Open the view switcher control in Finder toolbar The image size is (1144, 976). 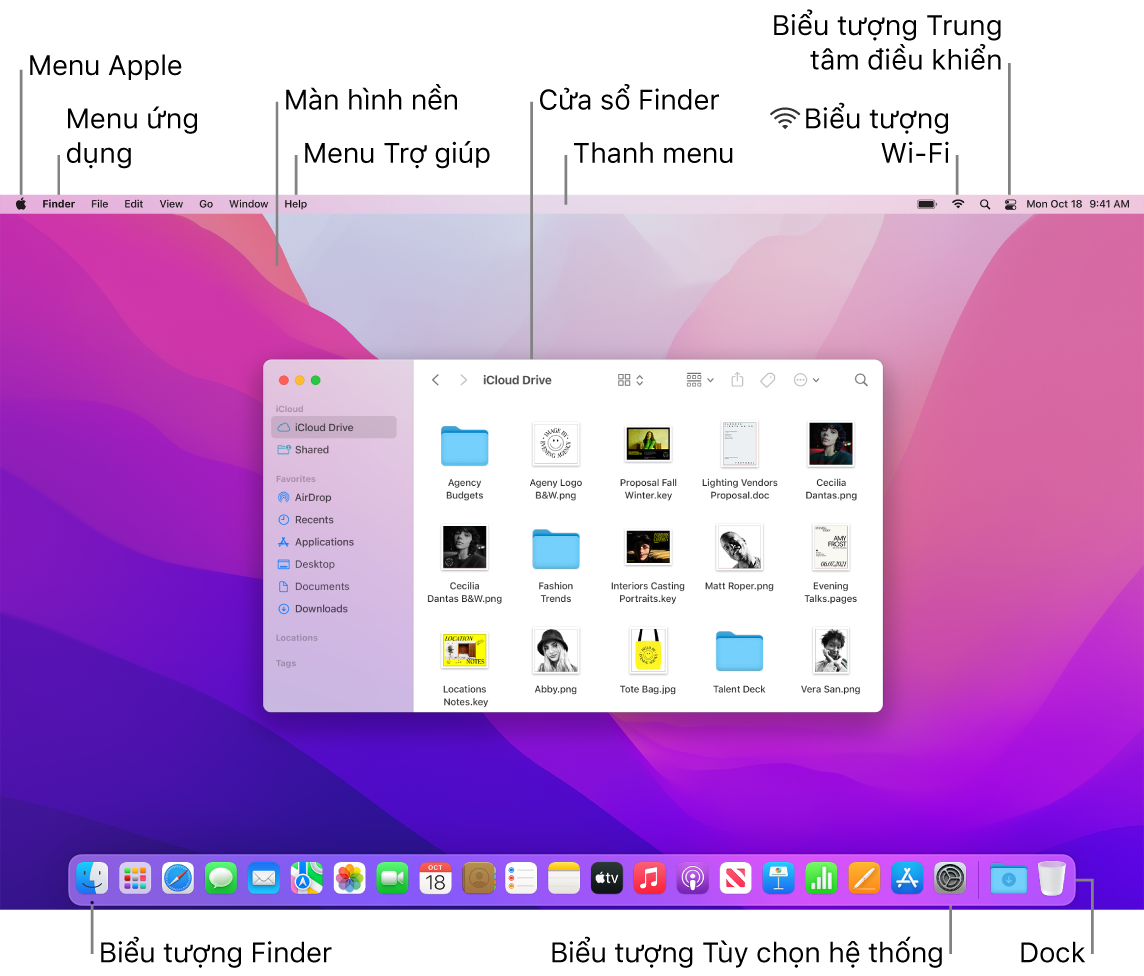pyautogui.click(x=630, y=380)
